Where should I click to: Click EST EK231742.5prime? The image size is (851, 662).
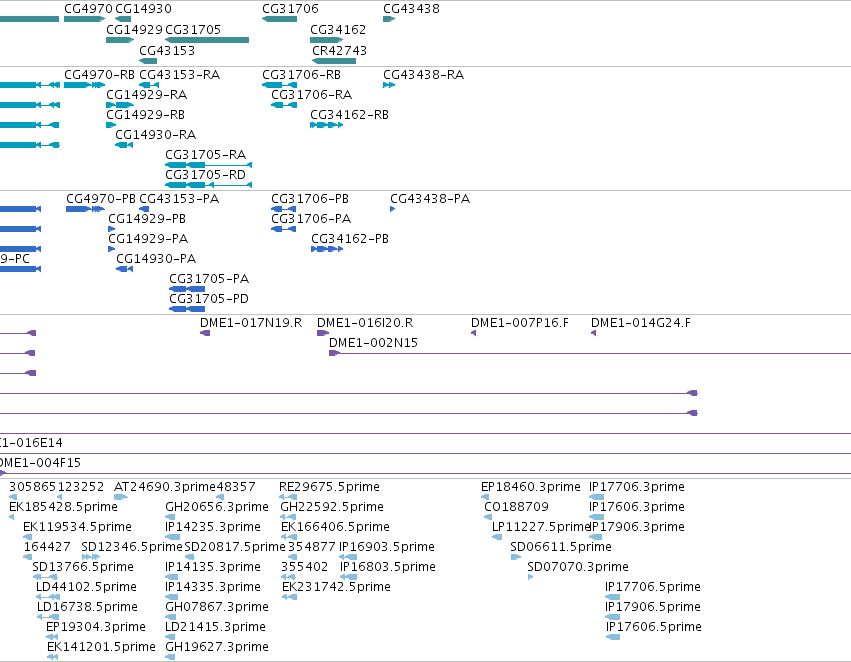click(x=290, y=597)
